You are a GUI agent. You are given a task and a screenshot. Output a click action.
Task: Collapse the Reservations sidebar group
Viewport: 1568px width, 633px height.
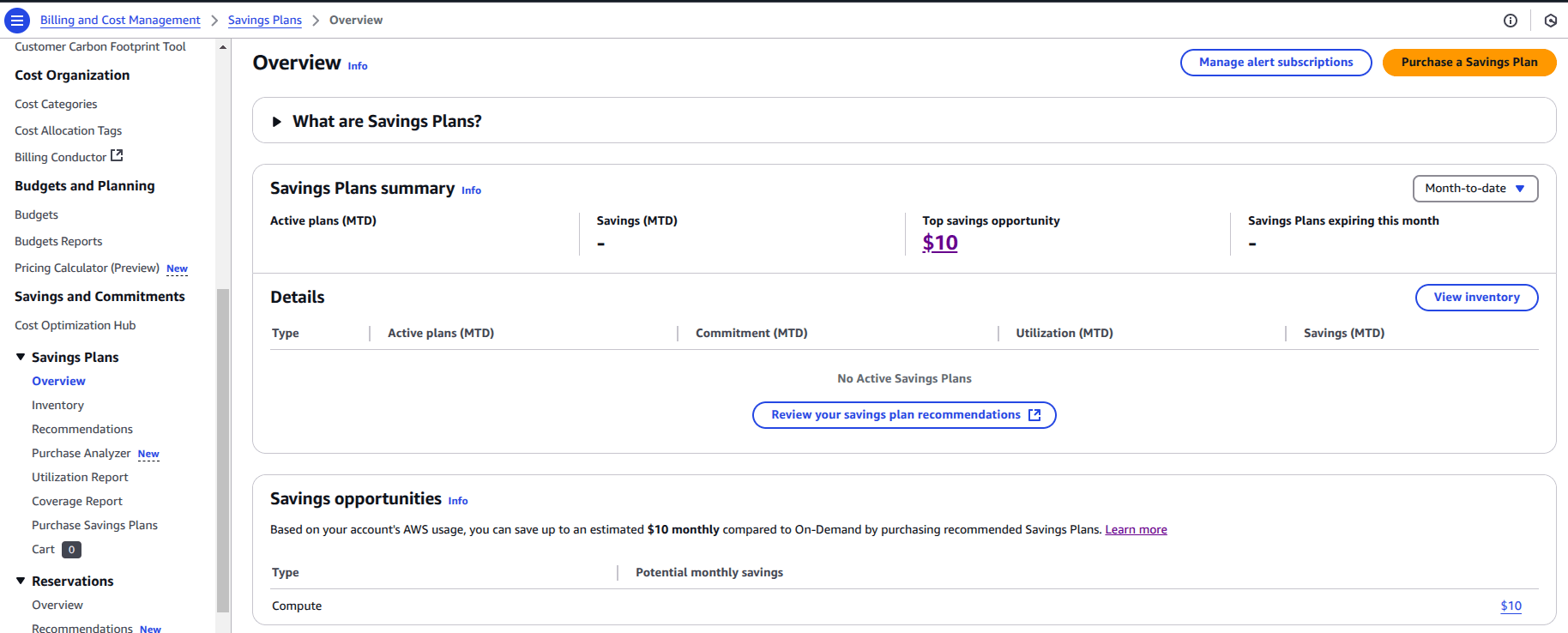click(21, 581)
